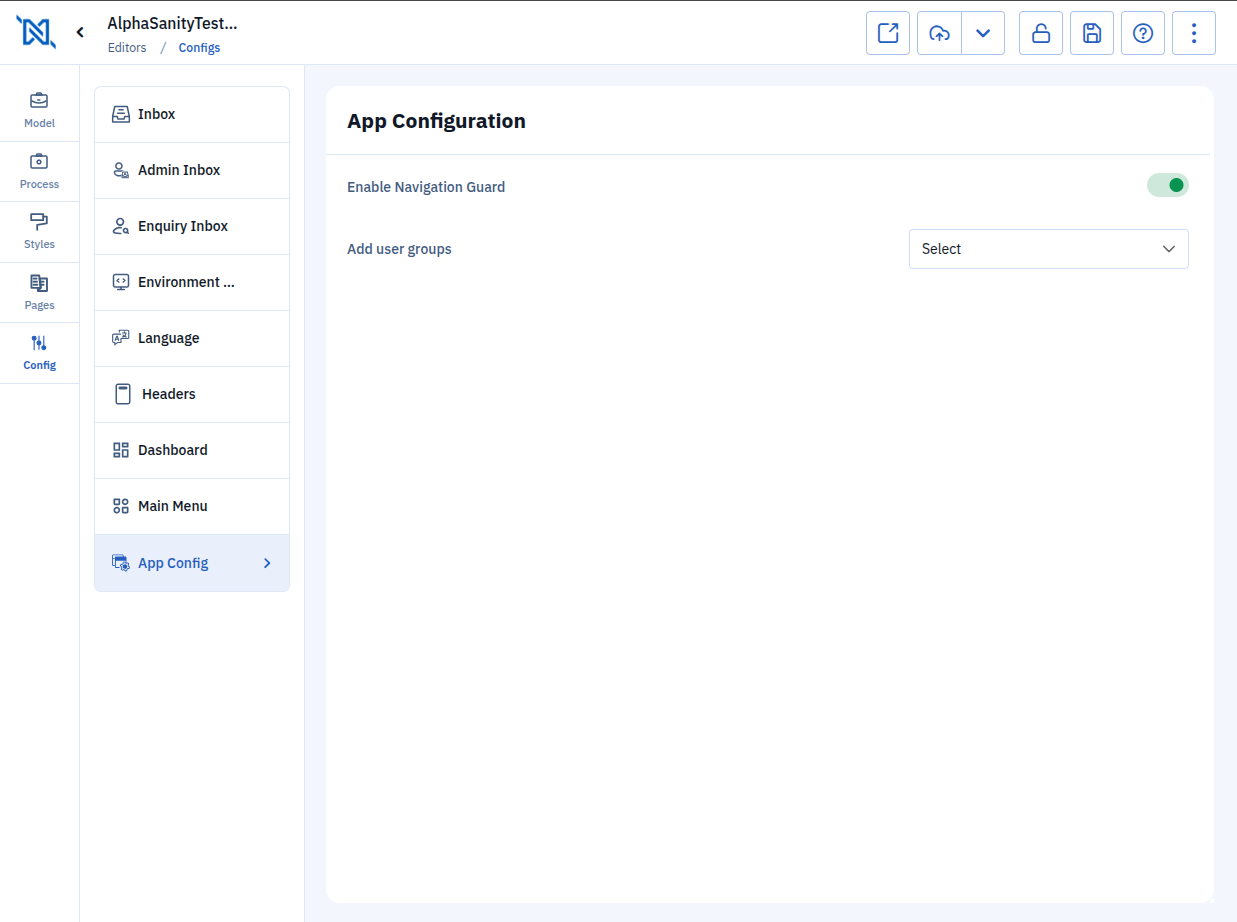The width and height of the screenshot is (1237, 922).
Task: Expand the publish options dropdown arrow
Action: 983,33
